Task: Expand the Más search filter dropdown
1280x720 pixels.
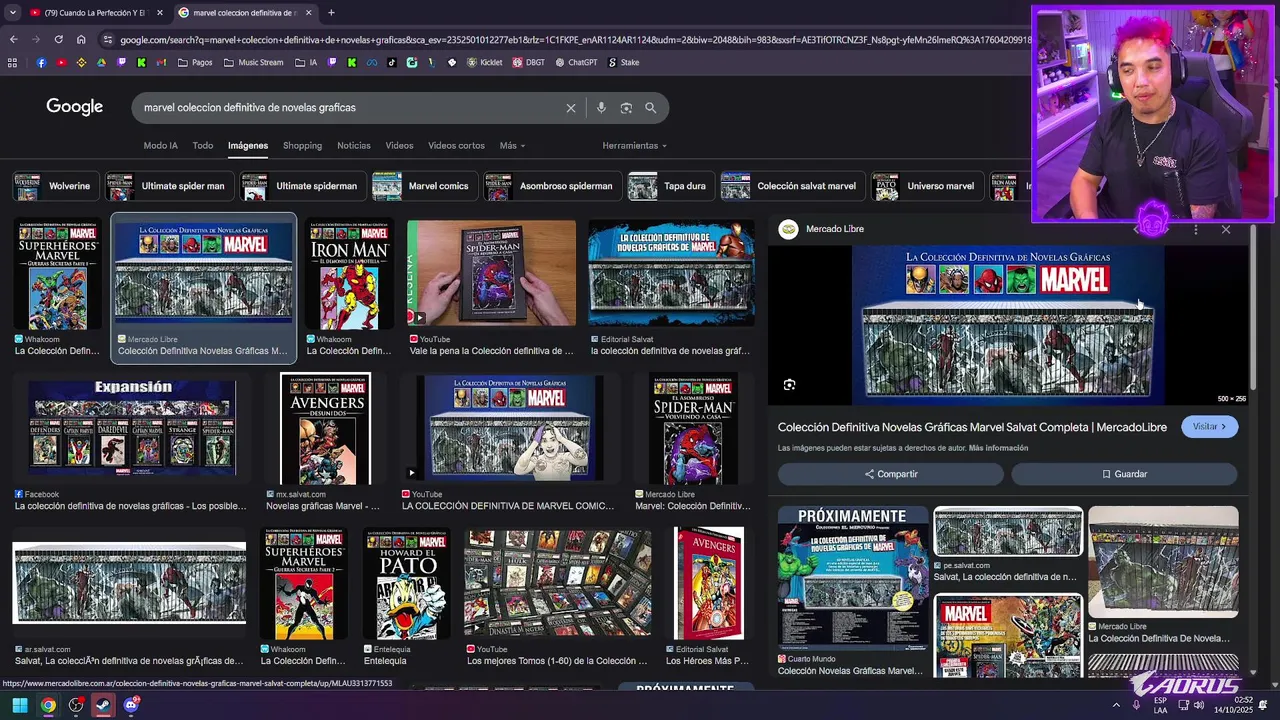Action: [x=512, y=146]
